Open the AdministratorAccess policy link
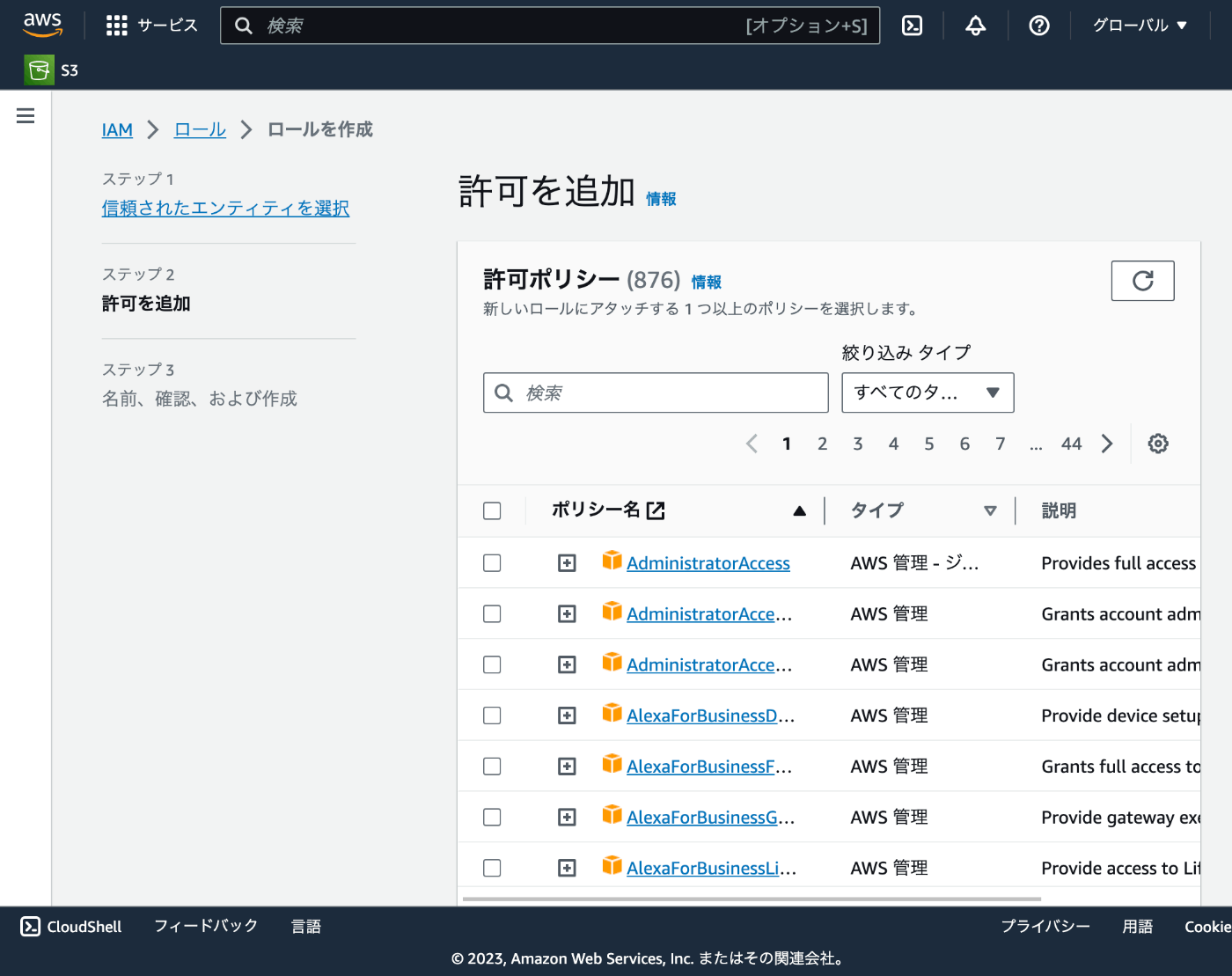Screen dimensions: 1232x976 708,563
